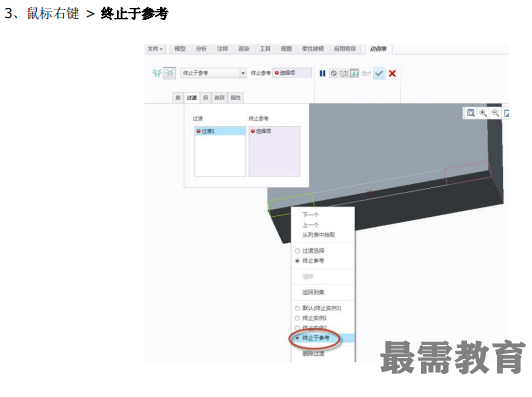Open the 段 panel tab
The height and width of the screenshot is (397, 532).
coord(206,98)
